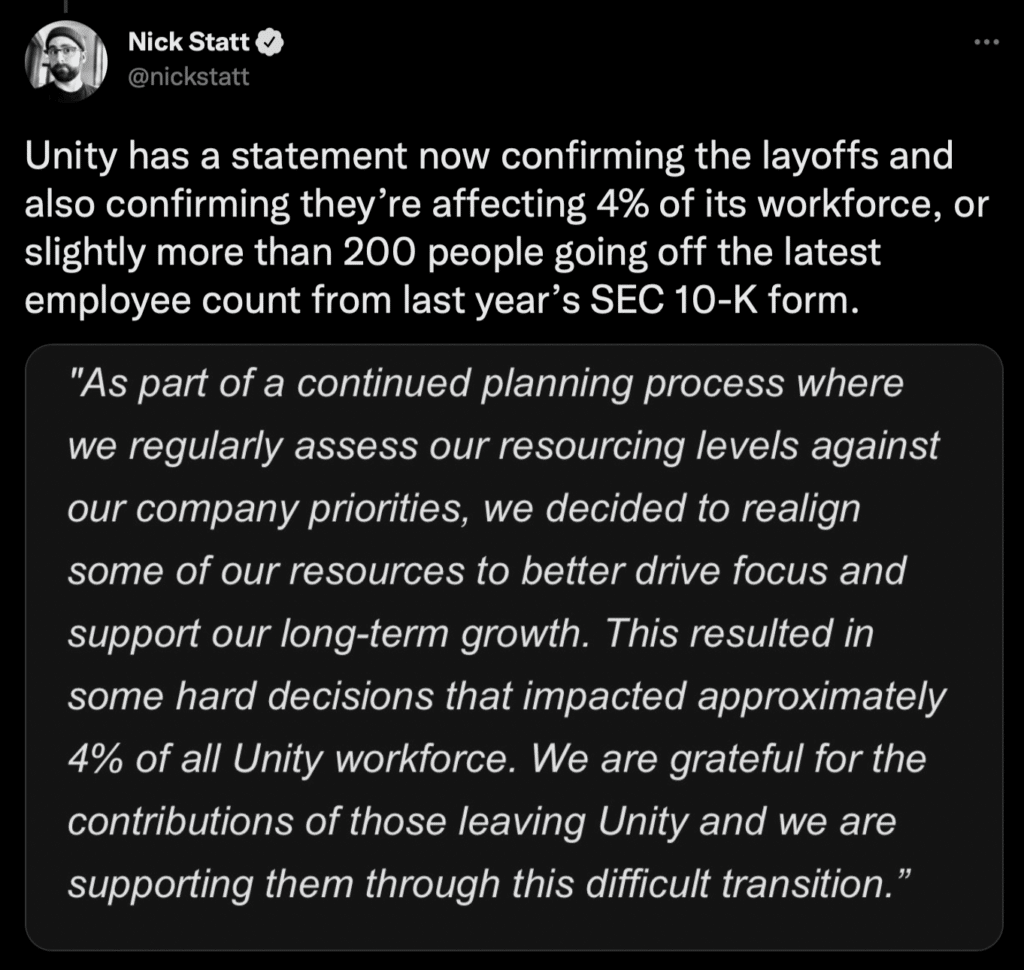Open the three-dot more options menu
The height and width of the screenshot is (970, 1024).
985,42
